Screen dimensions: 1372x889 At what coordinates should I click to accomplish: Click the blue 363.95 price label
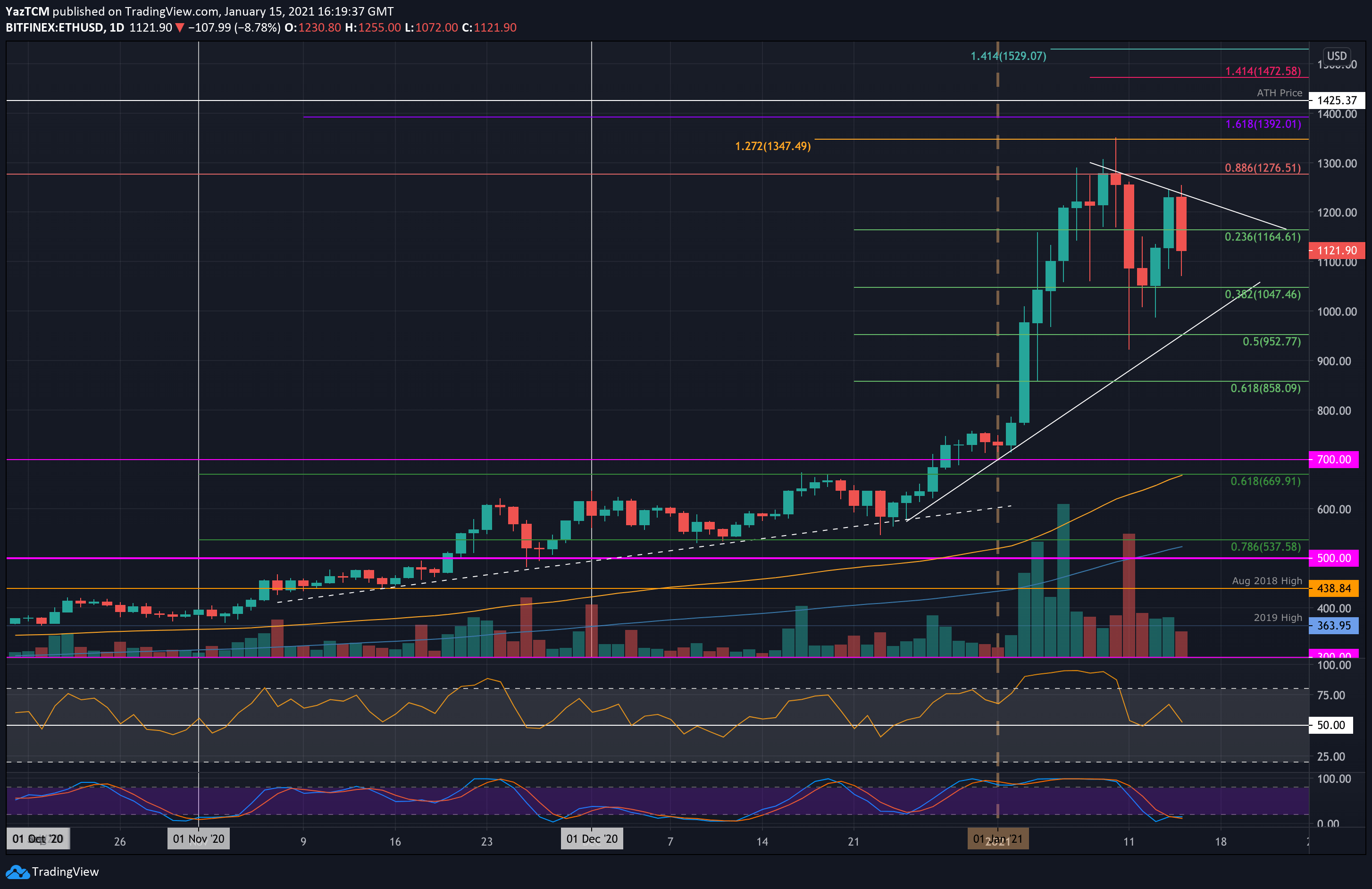coord(1333,626)
